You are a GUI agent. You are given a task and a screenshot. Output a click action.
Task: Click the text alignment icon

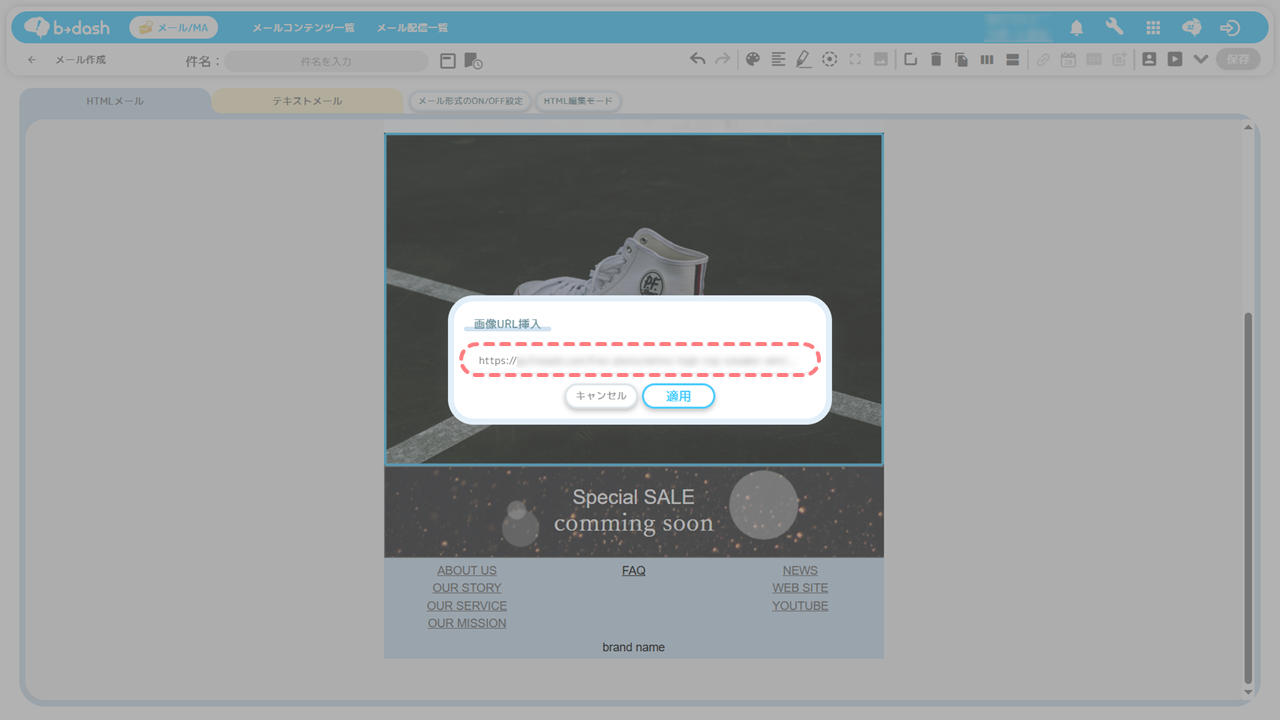[779, 59]
